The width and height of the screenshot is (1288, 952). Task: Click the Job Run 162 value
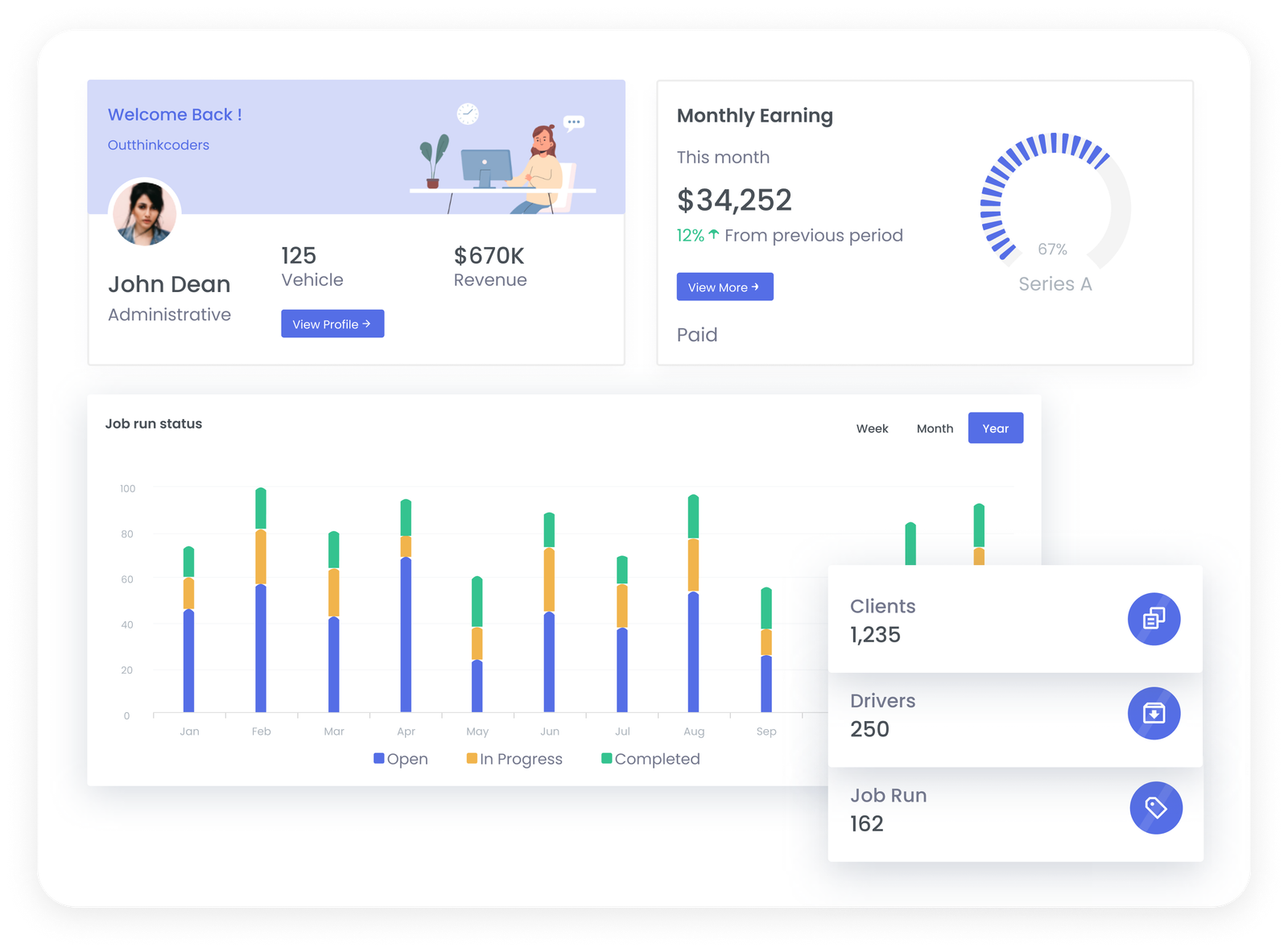(867, 824)
